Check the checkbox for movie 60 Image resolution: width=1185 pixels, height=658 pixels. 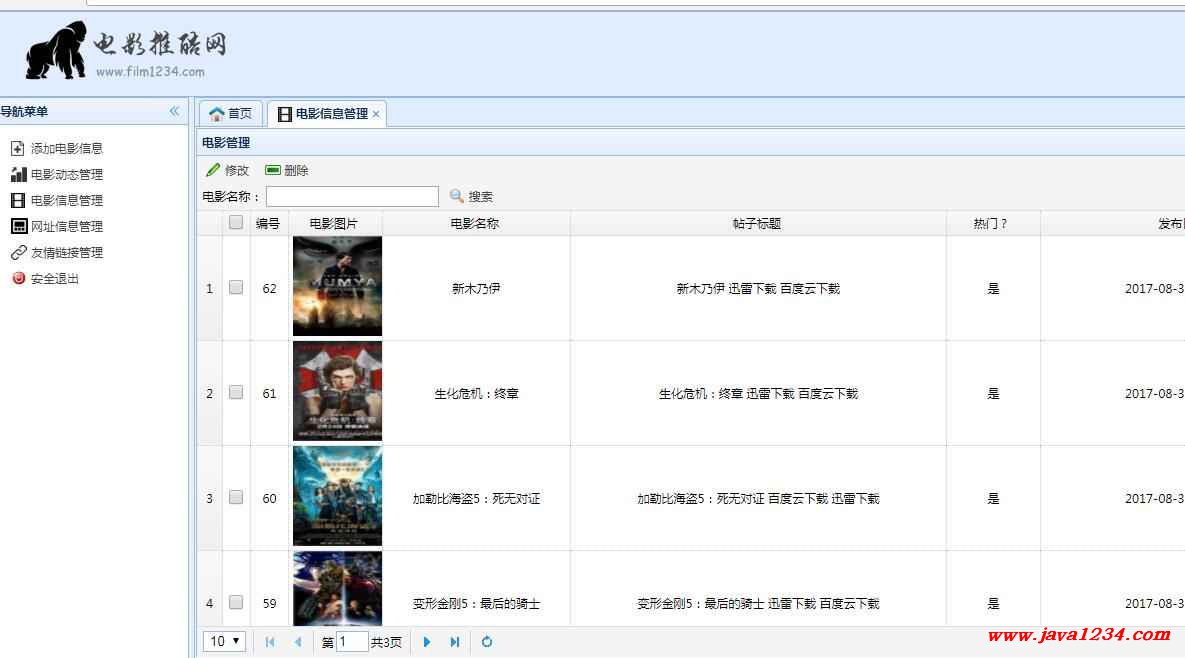(236, 497)
